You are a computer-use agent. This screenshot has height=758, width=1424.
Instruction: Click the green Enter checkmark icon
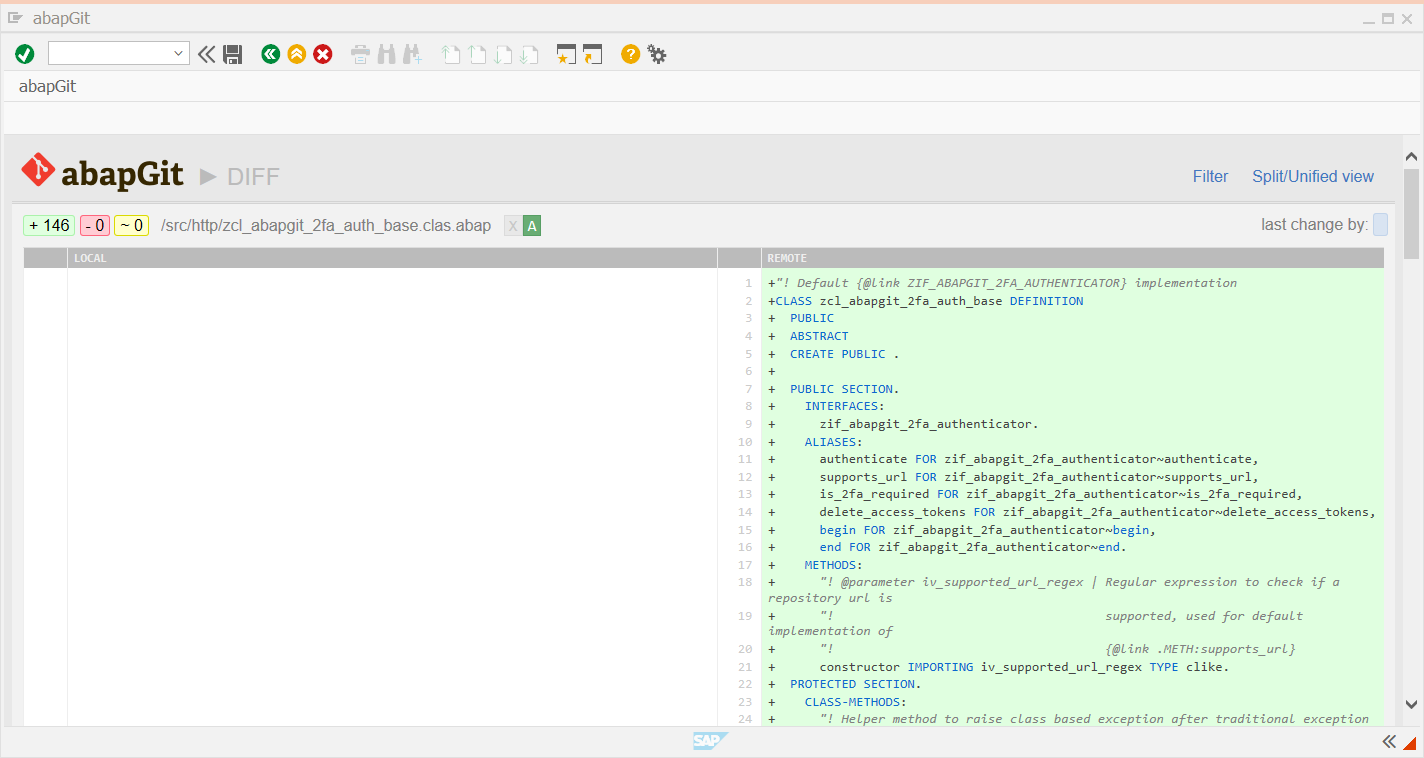[25, 54]
